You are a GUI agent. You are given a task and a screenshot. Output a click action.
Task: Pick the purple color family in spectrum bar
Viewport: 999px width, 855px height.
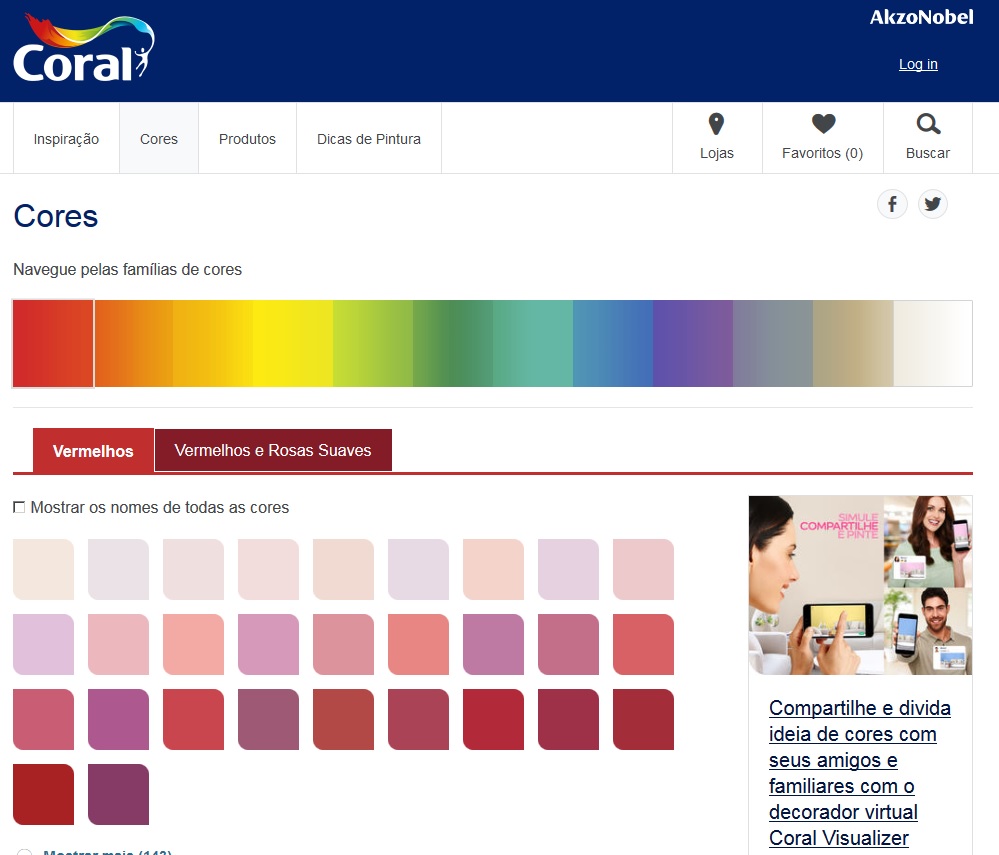tap(692, 343)
